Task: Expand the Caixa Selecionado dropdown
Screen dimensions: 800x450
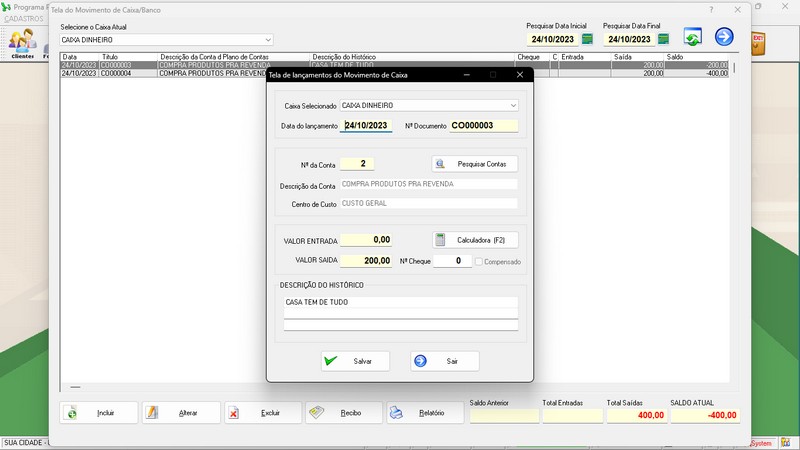Action: click(513, 105)
